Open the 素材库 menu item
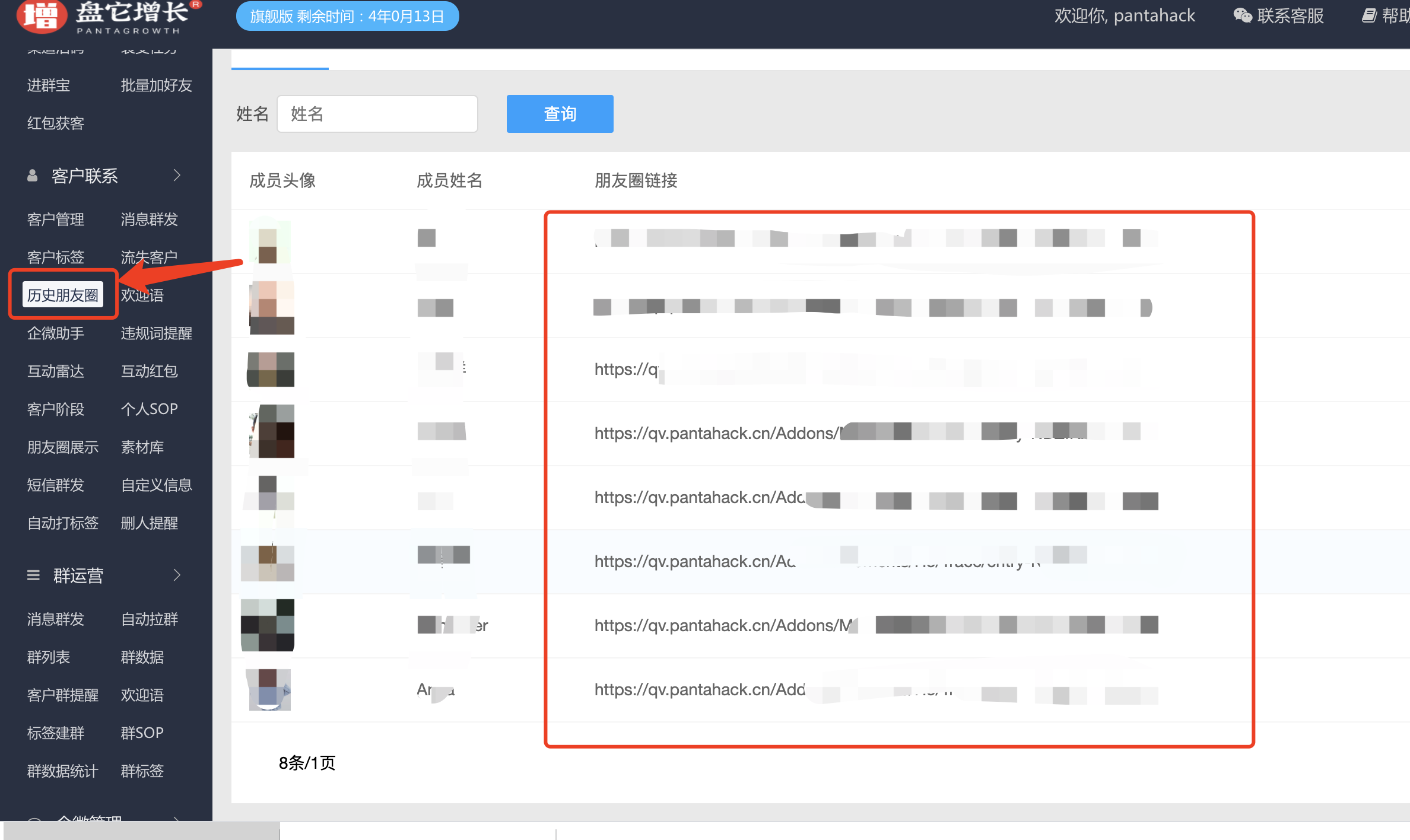The width and height of the screenshot is (1410, 840). (142, 447)
